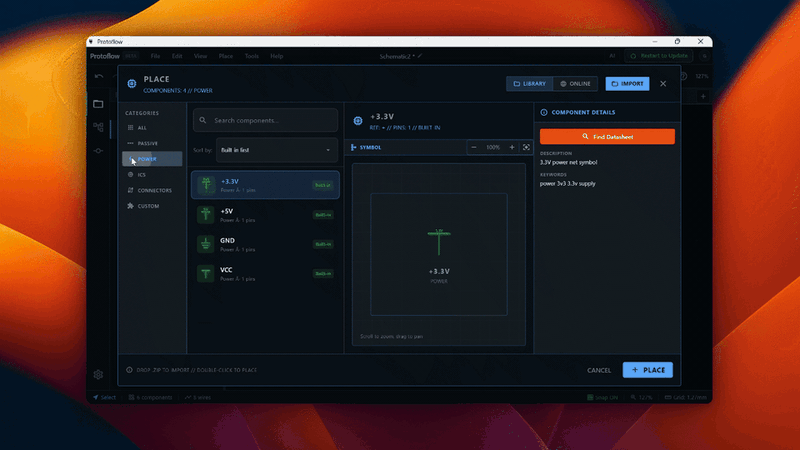Click the 5 wires status entry

pos(198,397)
